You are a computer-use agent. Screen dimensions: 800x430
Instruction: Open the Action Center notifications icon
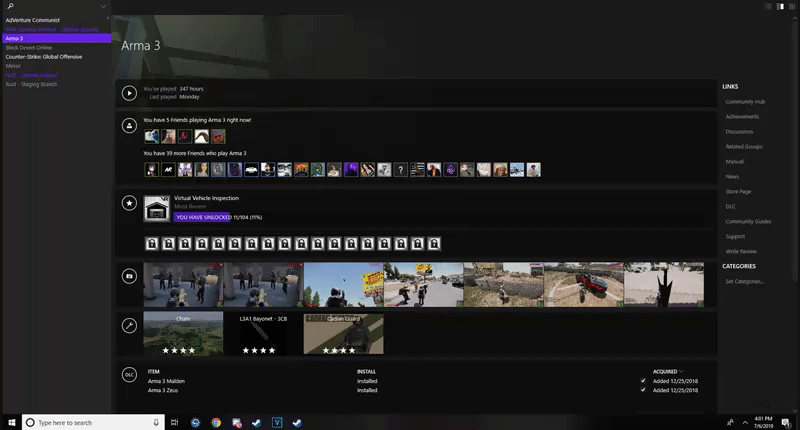(x=786, y=422)
